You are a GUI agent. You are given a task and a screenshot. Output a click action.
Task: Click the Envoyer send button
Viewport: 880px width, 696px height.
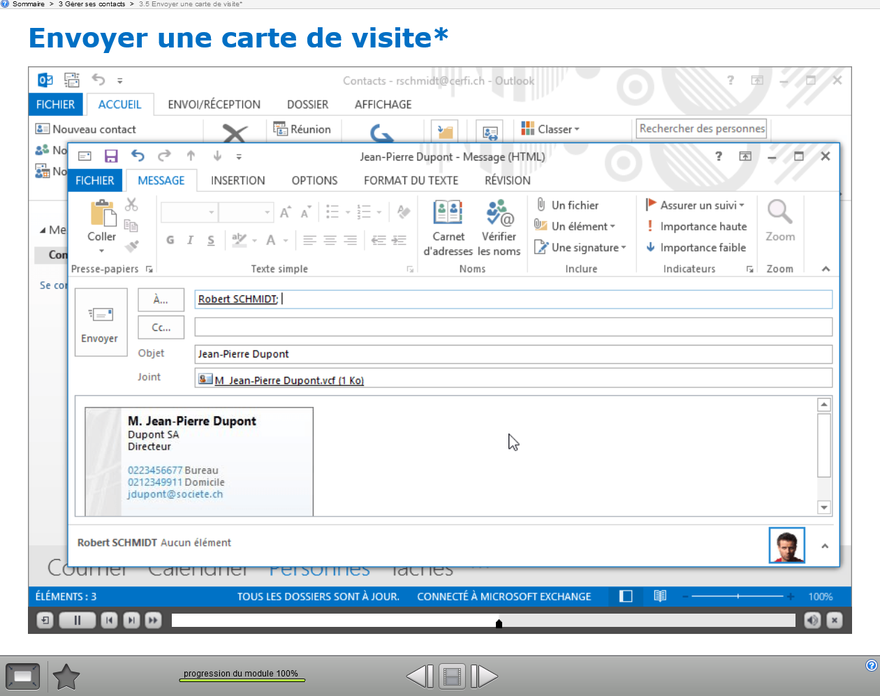[101, 322]
